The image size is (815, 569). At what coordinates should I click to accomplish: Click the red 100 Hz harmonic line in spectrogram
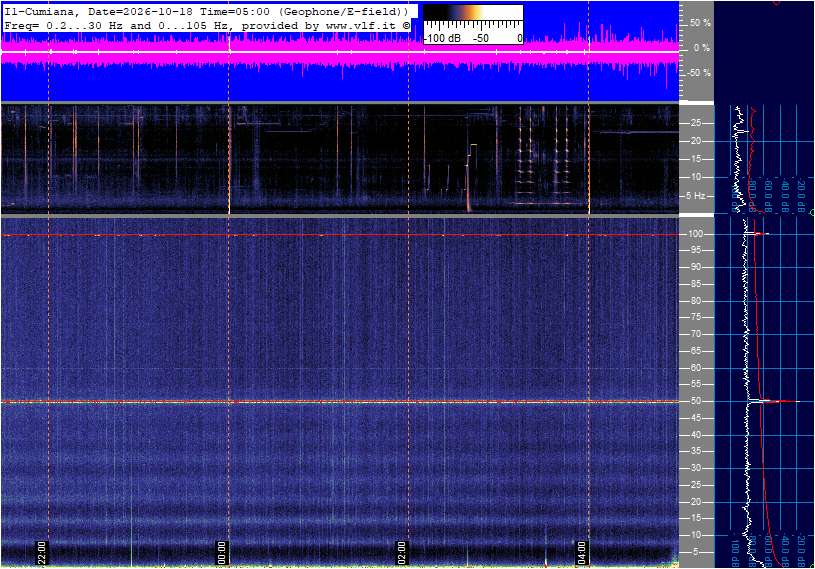339,235
